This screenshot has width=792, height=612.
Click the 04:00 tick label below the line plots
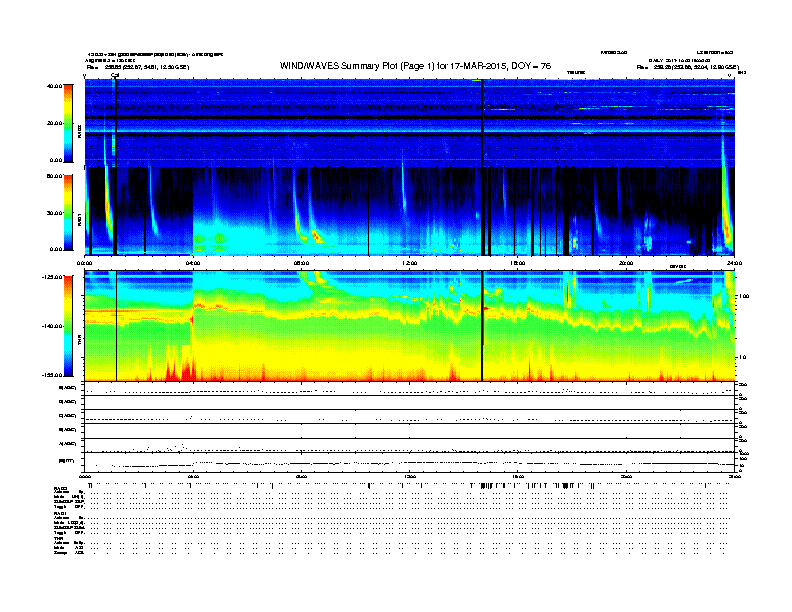point(193,476)
